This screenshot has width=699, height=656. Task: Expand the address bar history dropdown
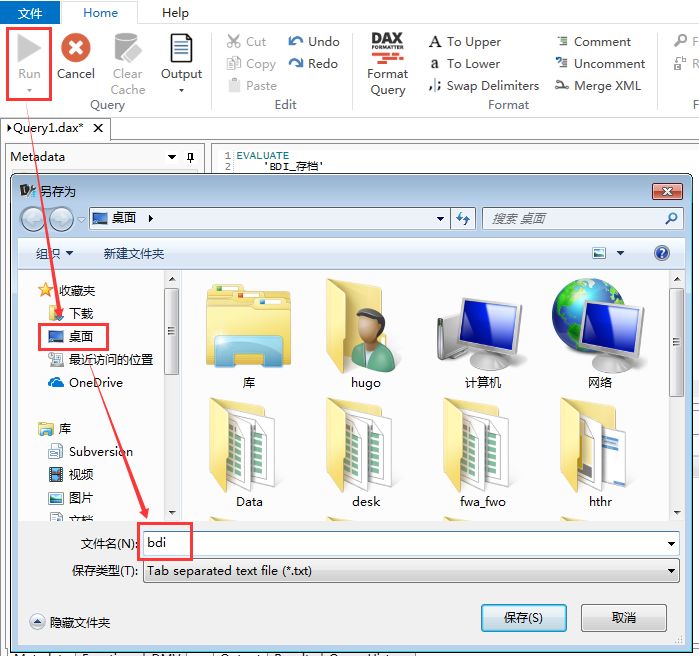pos(440,219)
